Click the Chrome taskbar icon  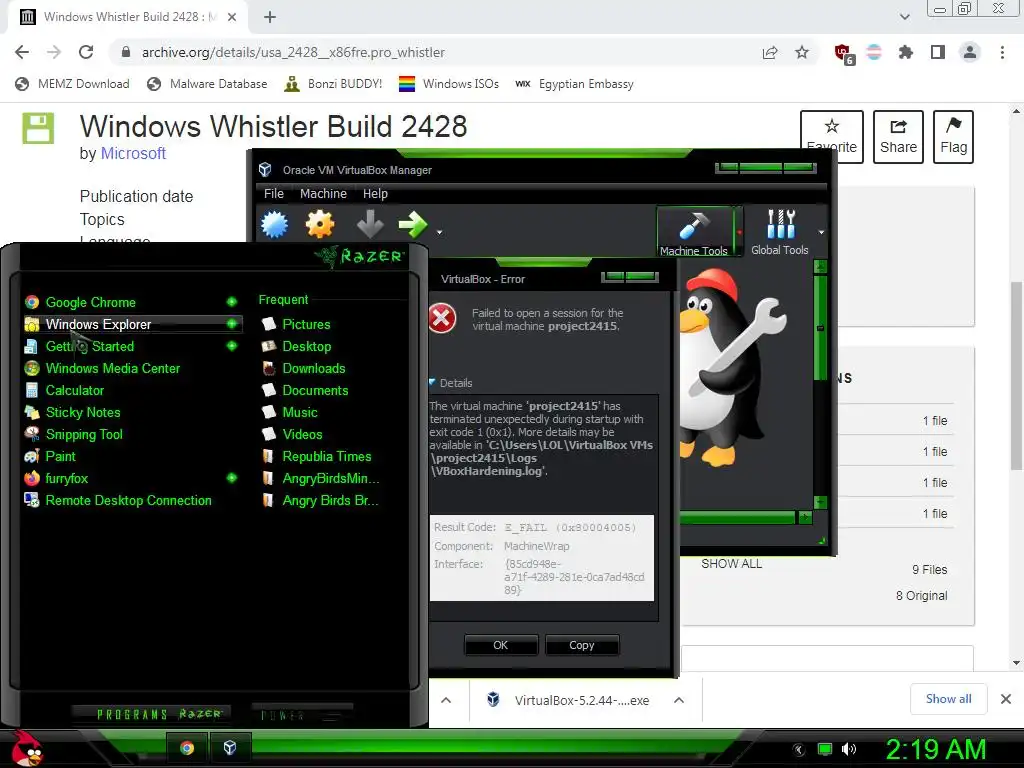187,748
